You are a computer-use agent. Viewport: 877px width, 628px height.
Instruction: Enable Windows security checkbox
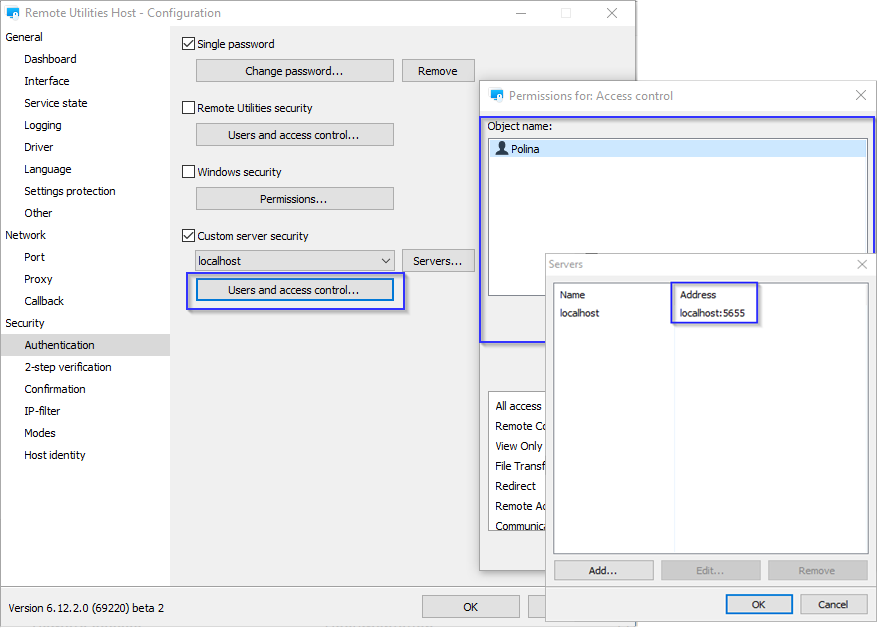[x=188, y=172]
